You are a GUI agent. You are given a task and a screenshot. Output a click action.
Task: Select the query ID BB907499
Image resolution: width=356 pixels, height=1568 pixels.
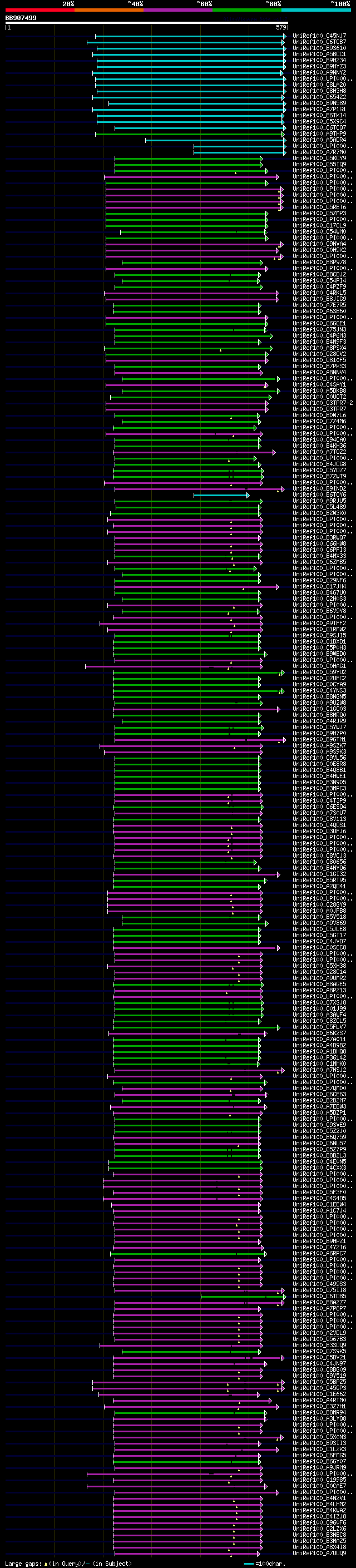21,18
